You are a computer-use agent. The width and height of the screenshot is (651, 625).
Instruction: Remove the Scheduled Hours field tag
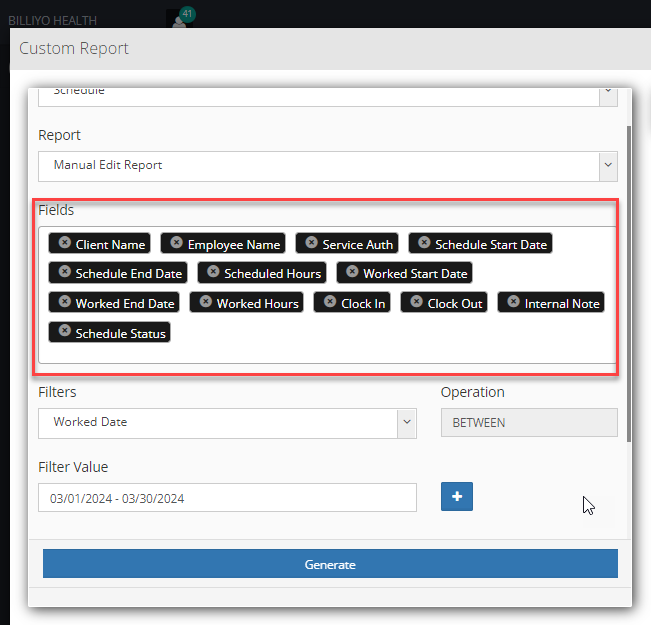213,272
